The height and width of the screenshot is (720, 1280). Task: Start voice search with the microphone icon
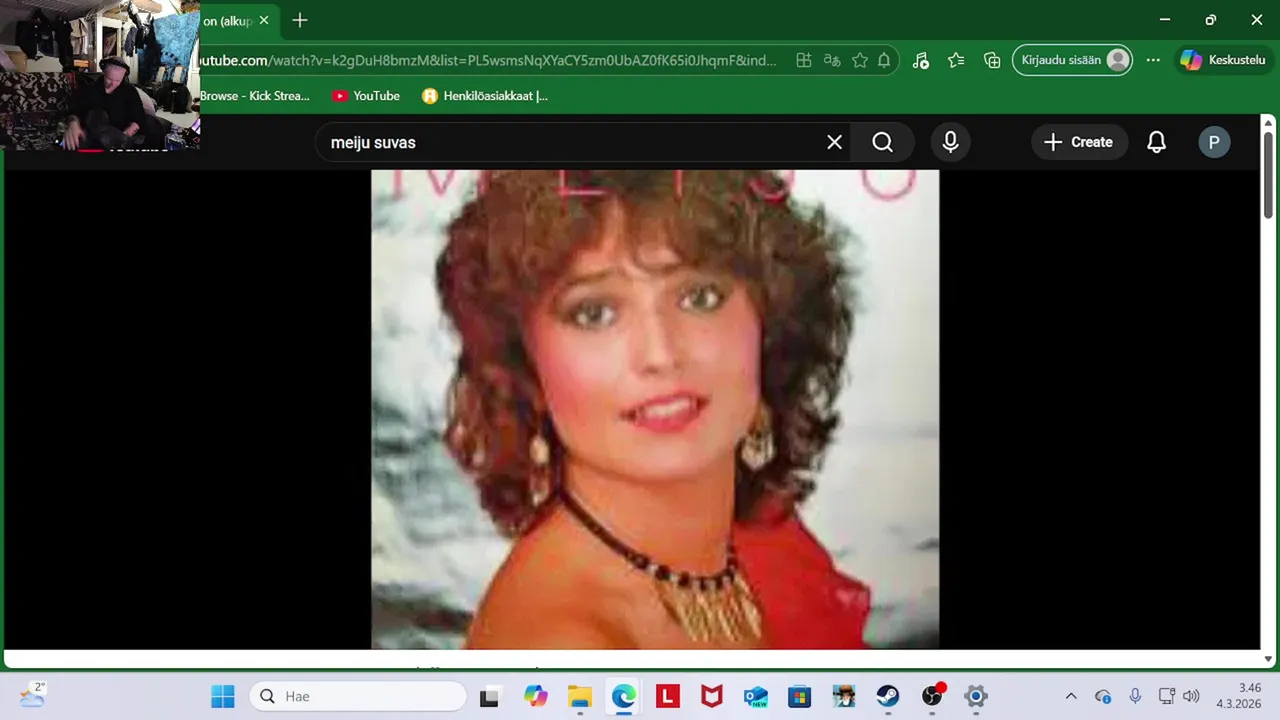click(950, 142)
